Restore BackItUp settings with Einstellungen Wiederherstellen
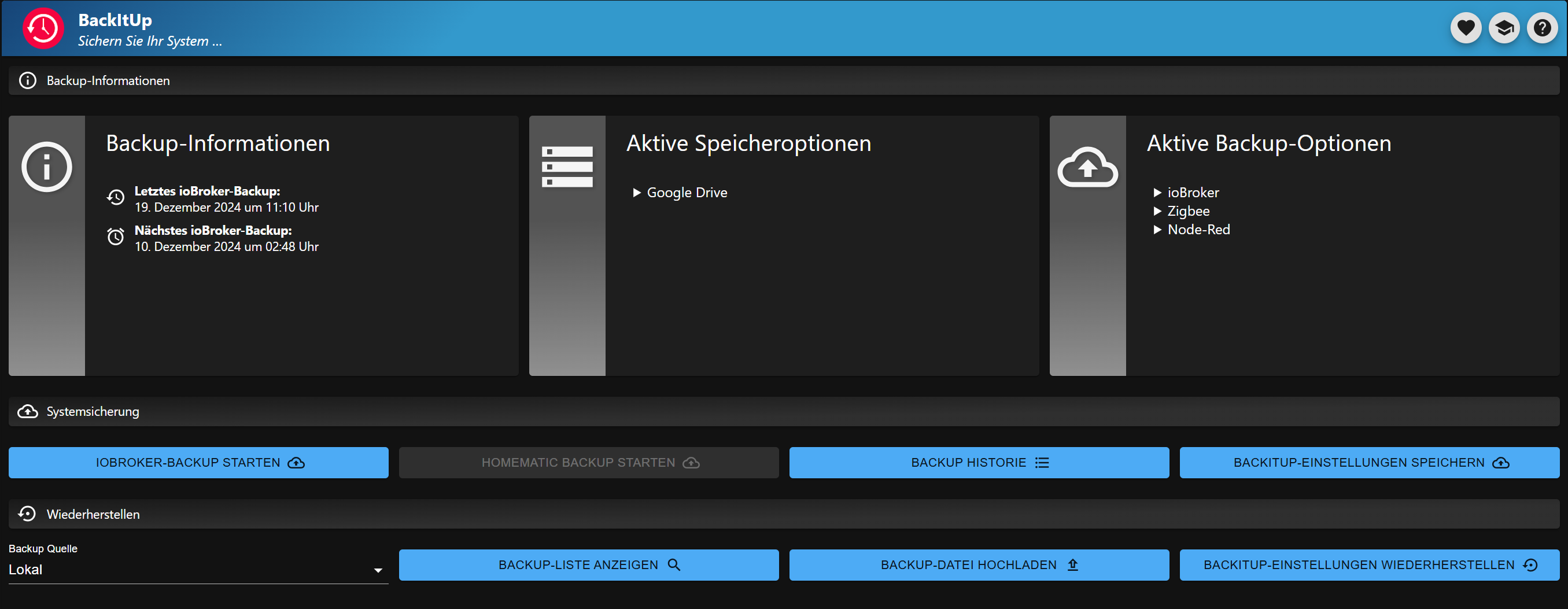The image size is (1568, 609). tap(1370, 565)
